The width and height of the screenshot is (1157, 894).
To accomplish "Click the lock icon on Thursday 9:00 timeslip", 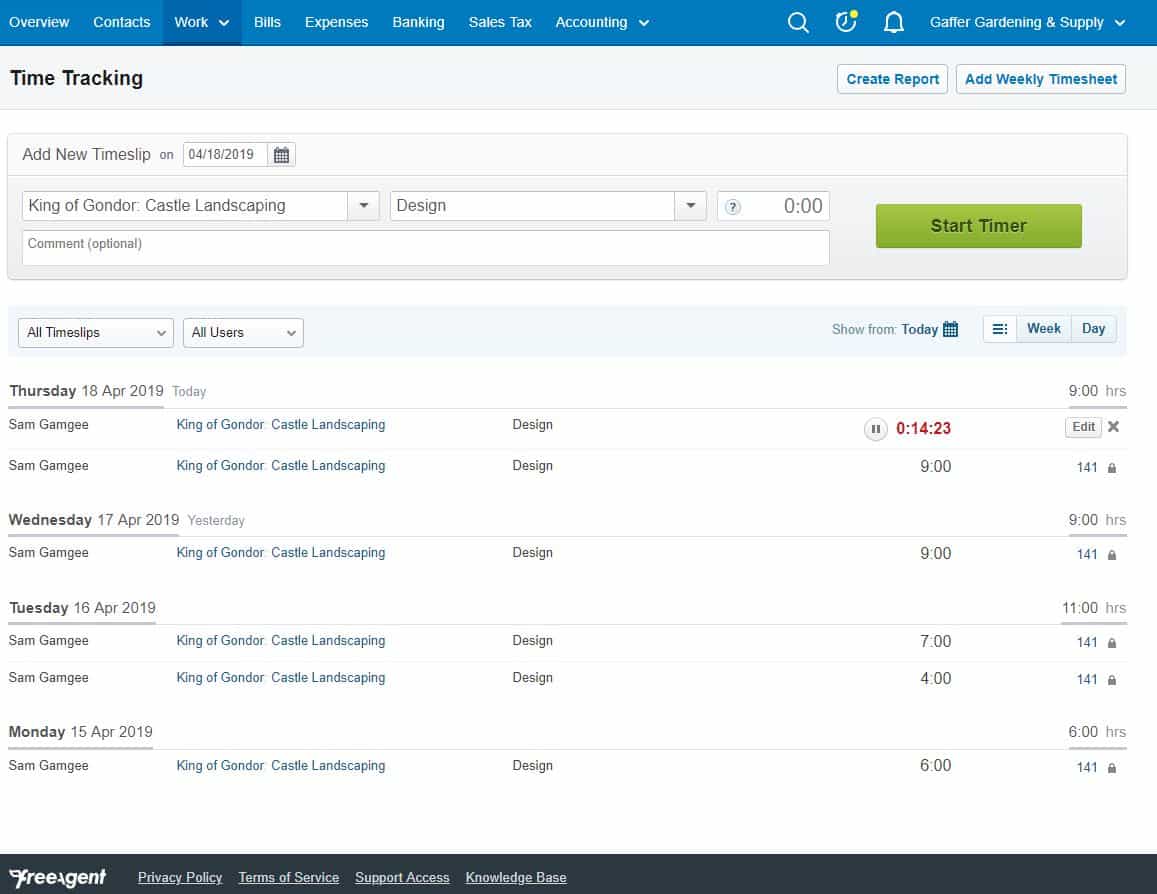I will pyautogui.click(x=1111, y=468).
